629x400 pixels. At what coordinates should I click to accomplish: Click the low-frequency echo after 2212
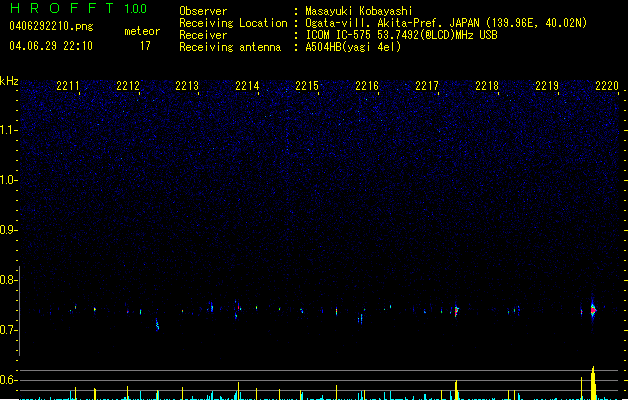157,324
